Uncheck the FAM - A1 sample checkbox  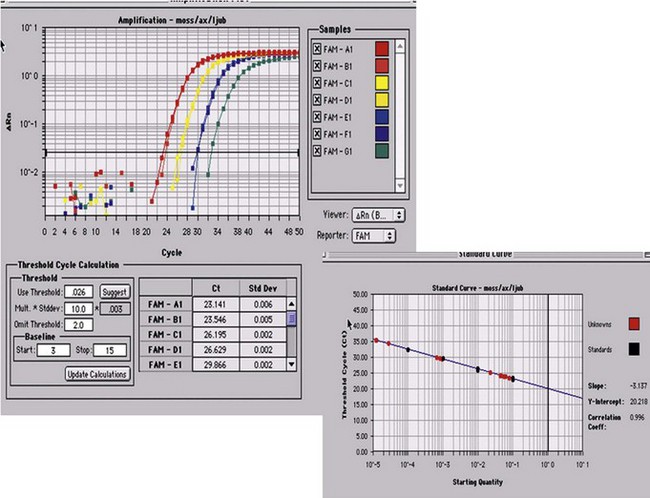(x=317, y=48)
